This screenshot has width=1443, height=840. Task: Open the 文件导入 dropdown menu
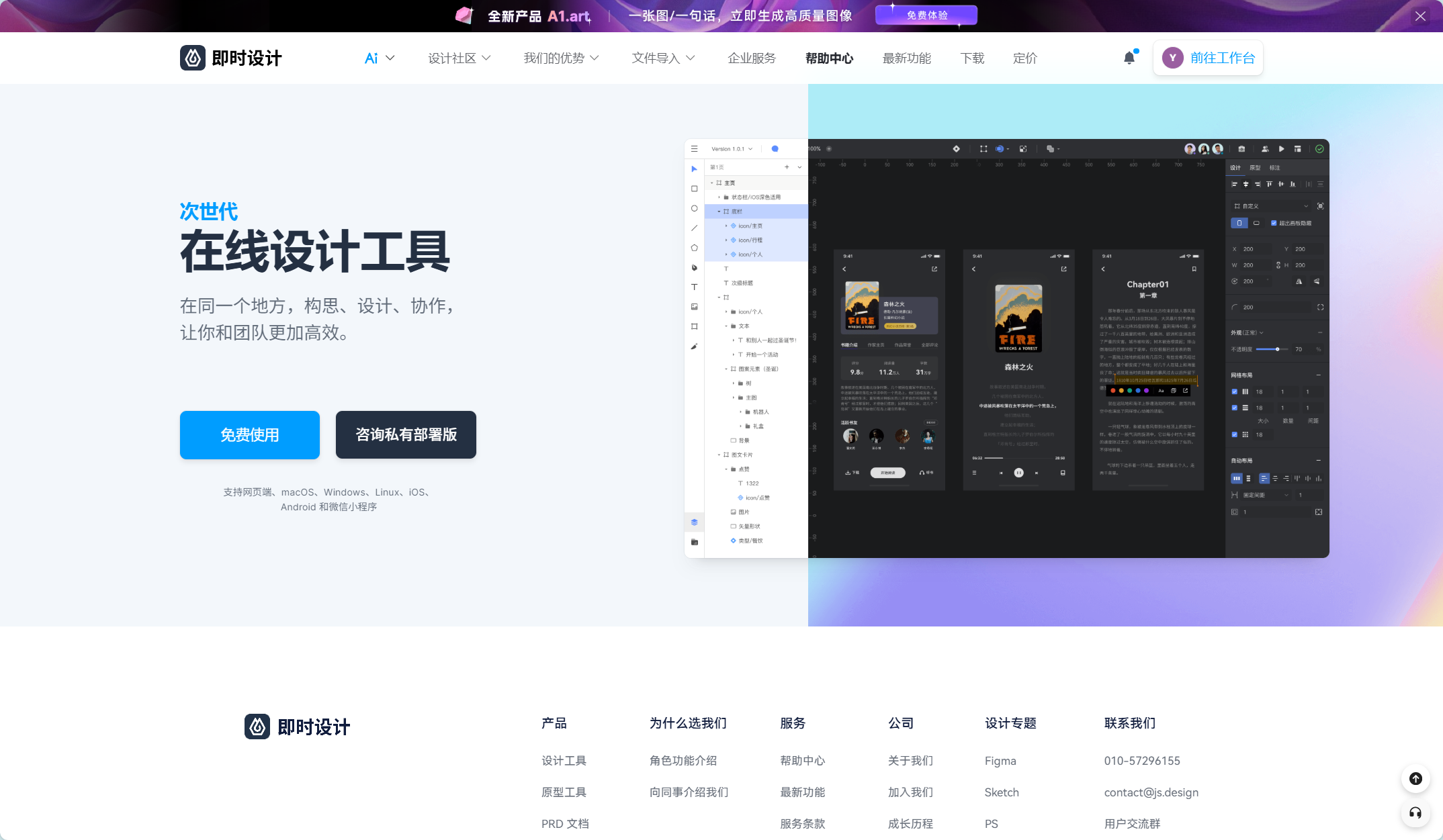coord(663,58)
